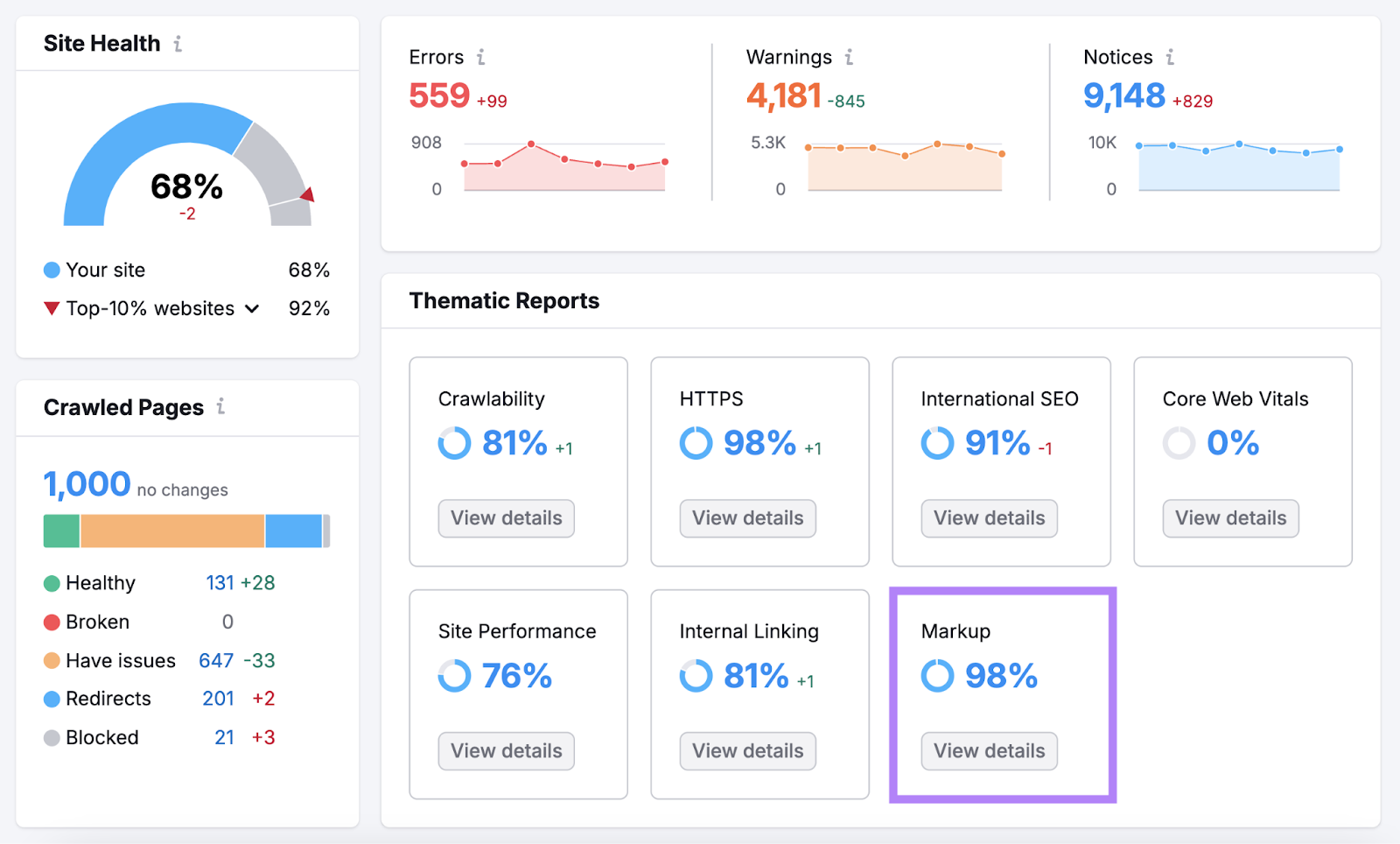Viewport: 1400px width, 844px height.
Task: Click the Top-10% websites 92% value
Action: click(309, 308)
